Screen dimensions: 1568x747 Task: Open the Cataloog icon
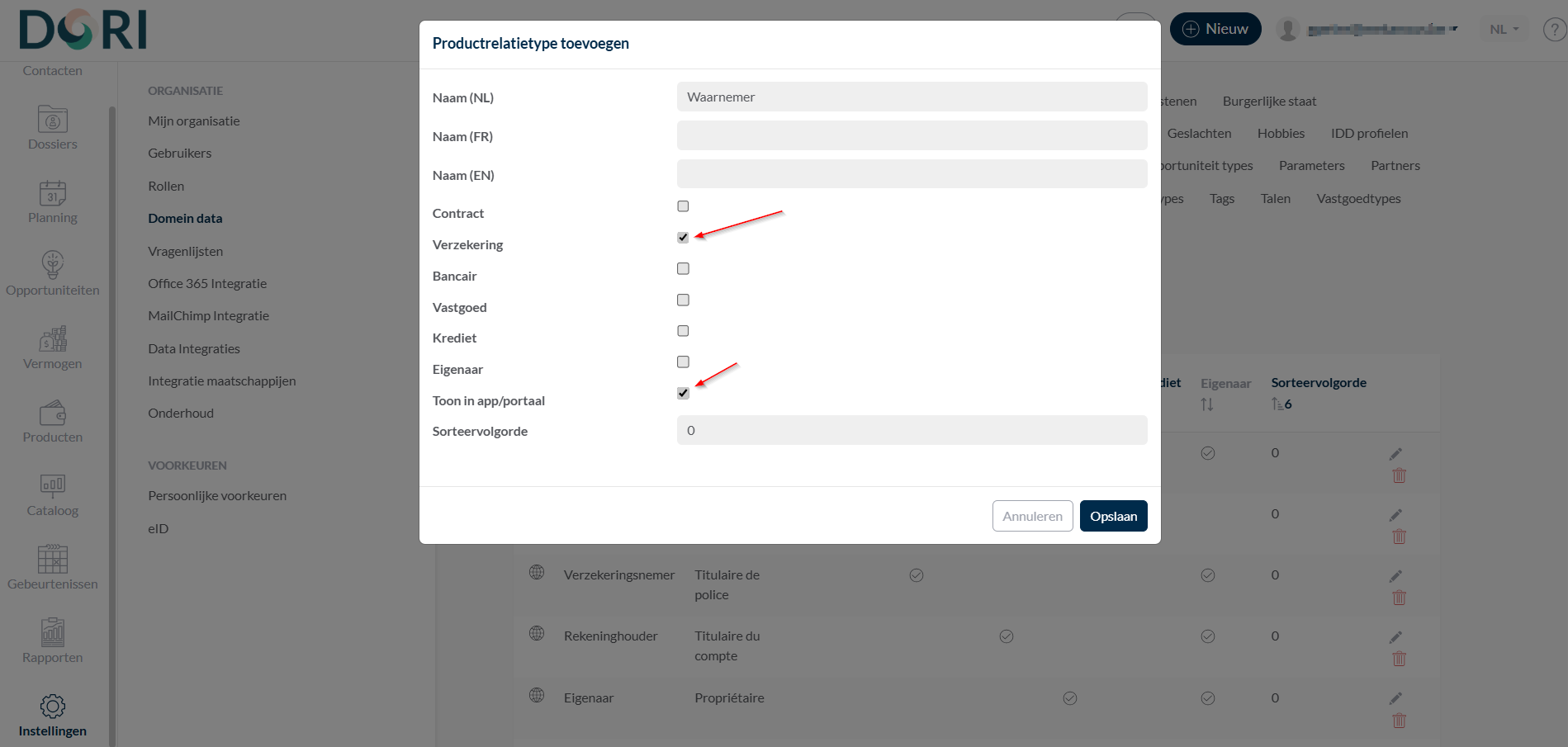pyautogui.click(x=52, y=486)
